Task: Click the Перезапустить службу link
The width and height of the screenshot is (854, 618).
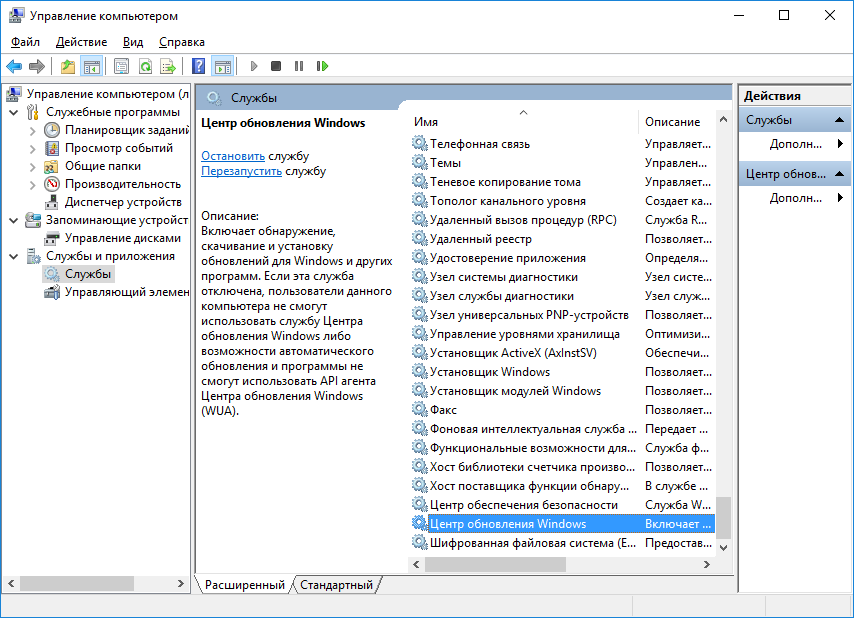Action: point(241,171)
